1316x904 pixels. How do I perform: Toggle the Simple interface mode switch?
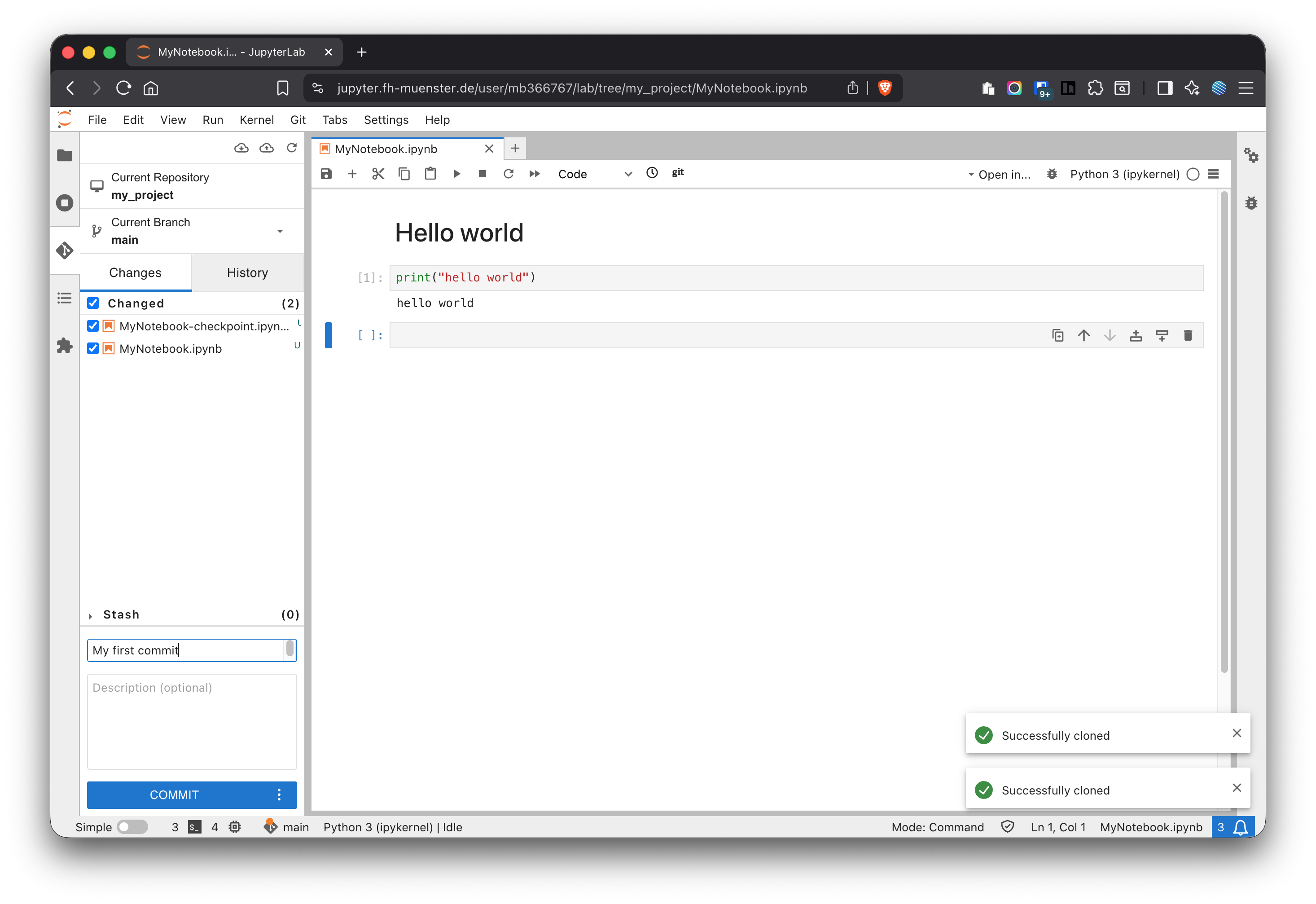(x=132, y=827)
